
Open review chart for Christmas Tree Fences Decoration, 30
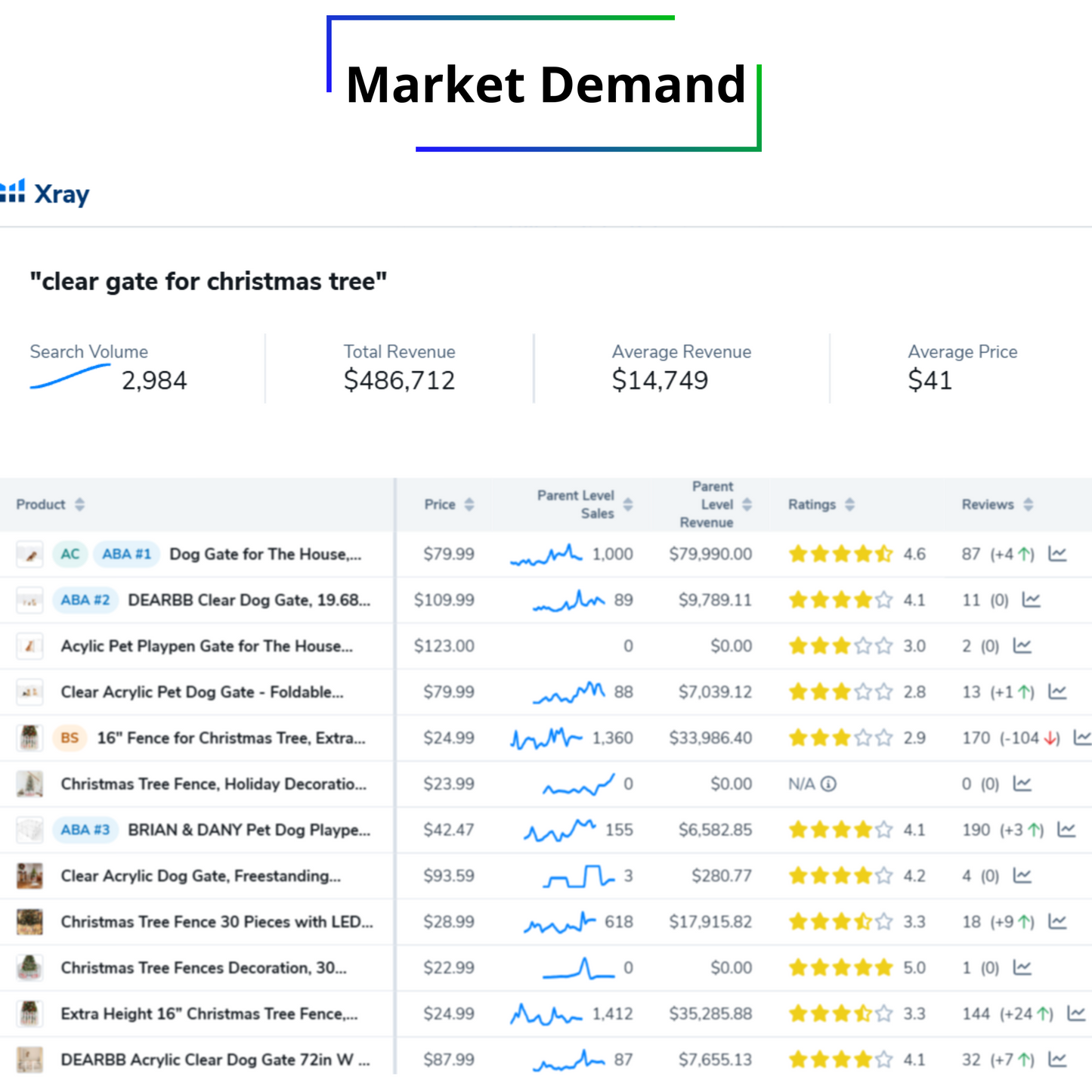[1022, 967]
